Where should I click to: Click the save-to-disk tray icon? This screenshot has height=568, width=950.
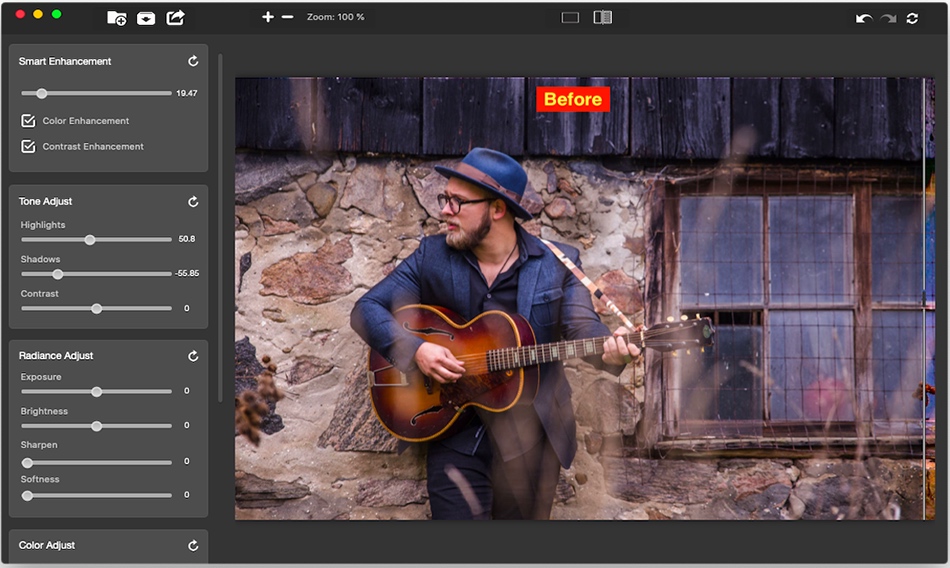146,19
